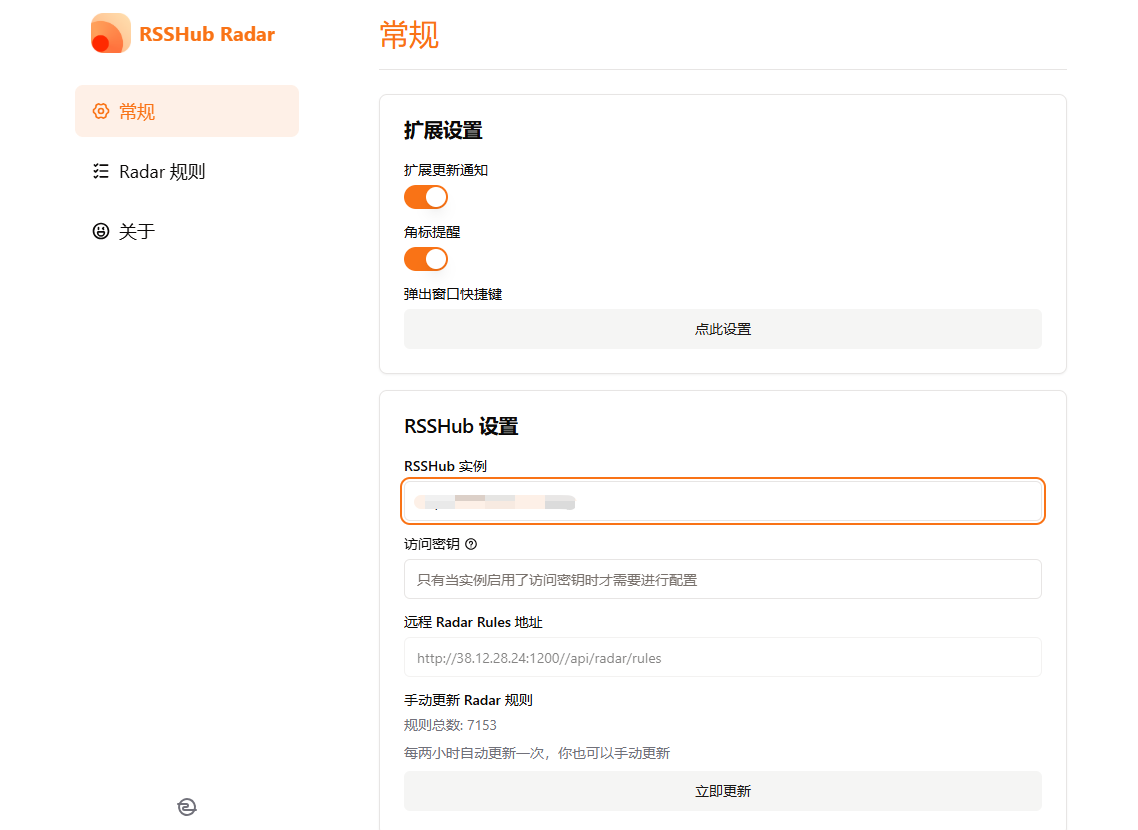Click into the 访问密钥 text field
Screen dimensions: 1138x830
pos(722,579)
